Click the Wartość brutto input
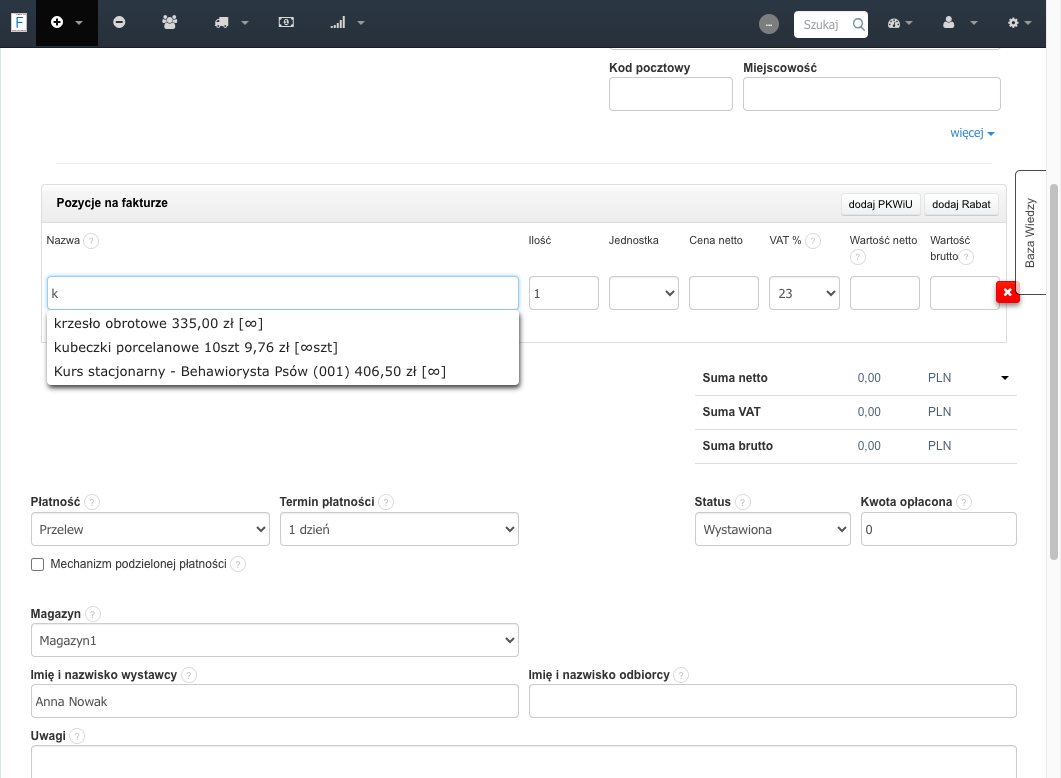The image size is (1061, 778). point(963,293)
